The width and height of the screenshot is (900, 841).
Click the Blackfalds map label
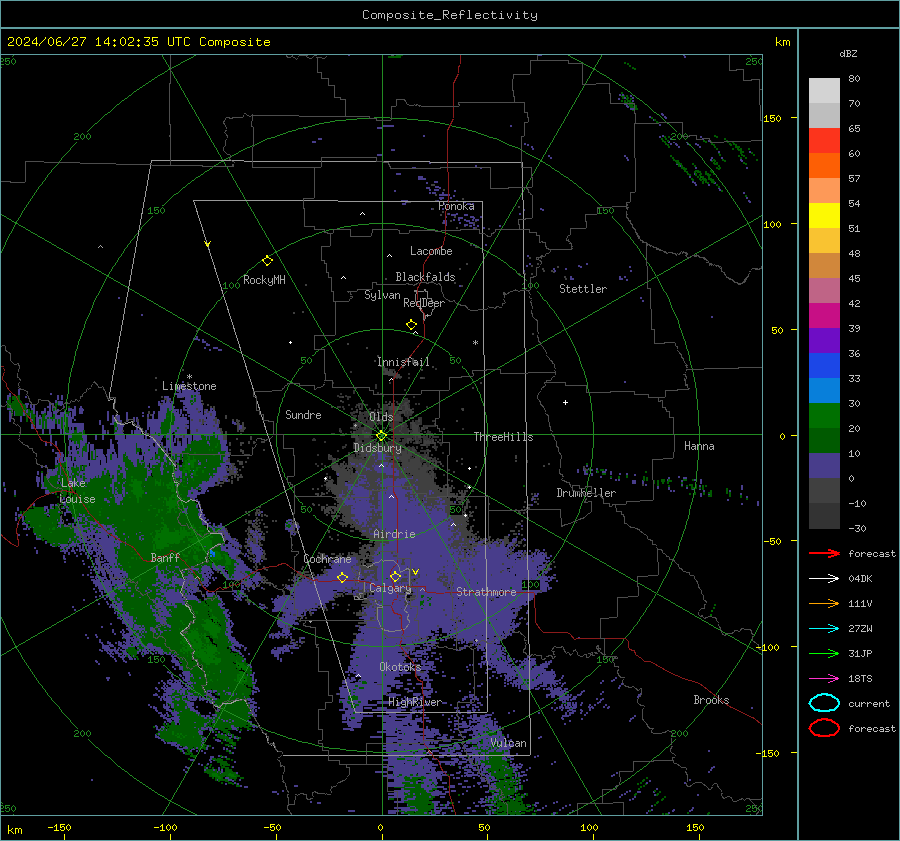point(425,277)
